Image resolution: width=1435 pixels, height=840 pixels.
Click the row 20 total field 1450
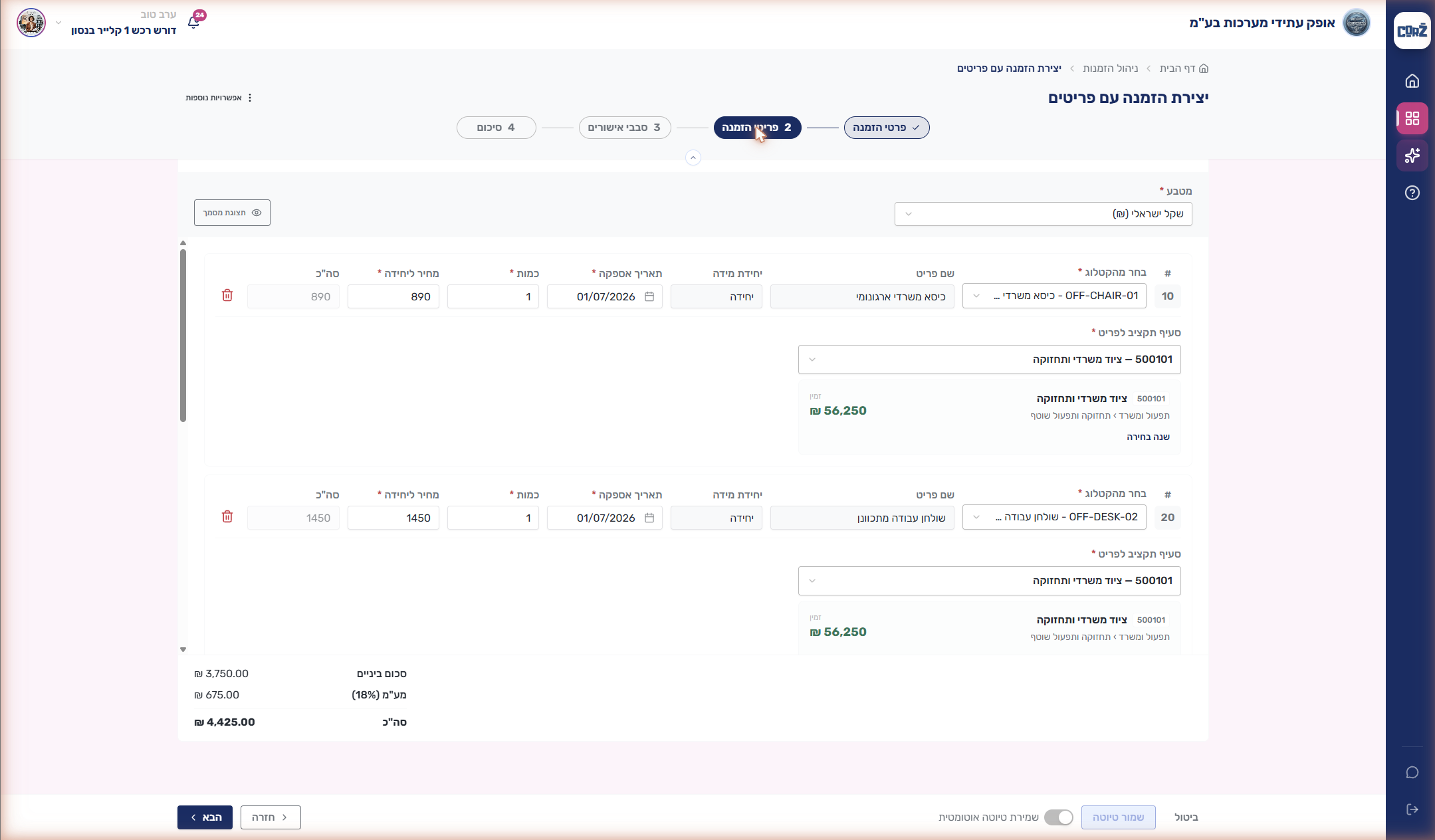[293, 518]
